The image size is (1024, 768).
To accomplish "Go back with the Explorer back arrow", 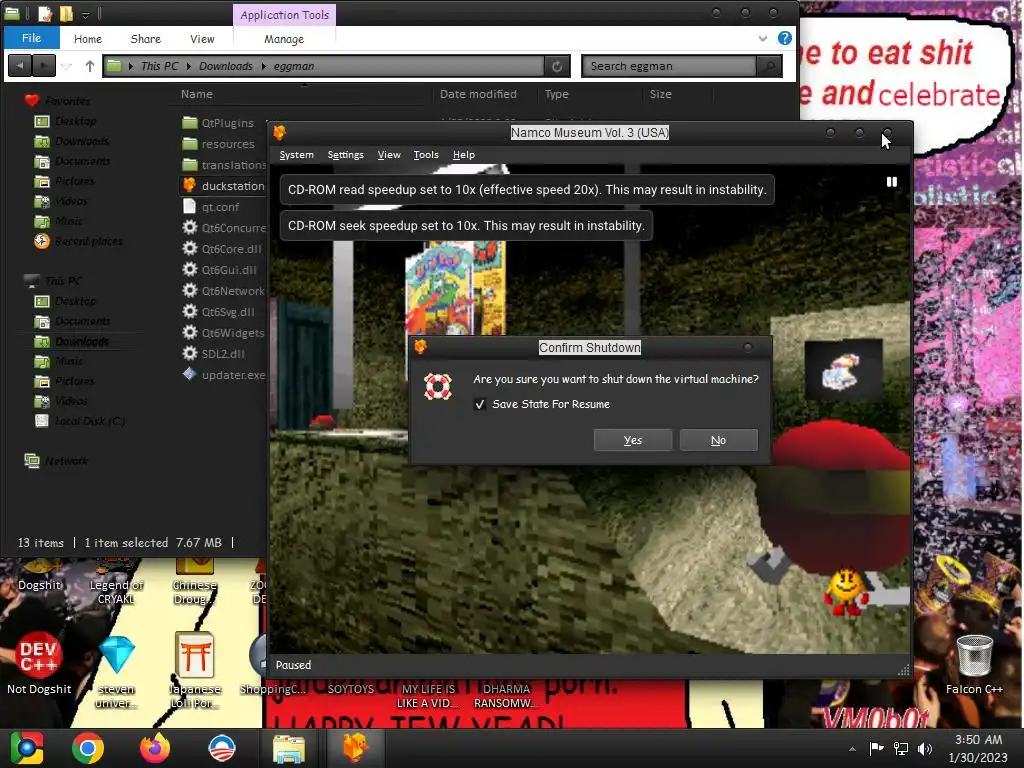I will [x=20, y=66].
